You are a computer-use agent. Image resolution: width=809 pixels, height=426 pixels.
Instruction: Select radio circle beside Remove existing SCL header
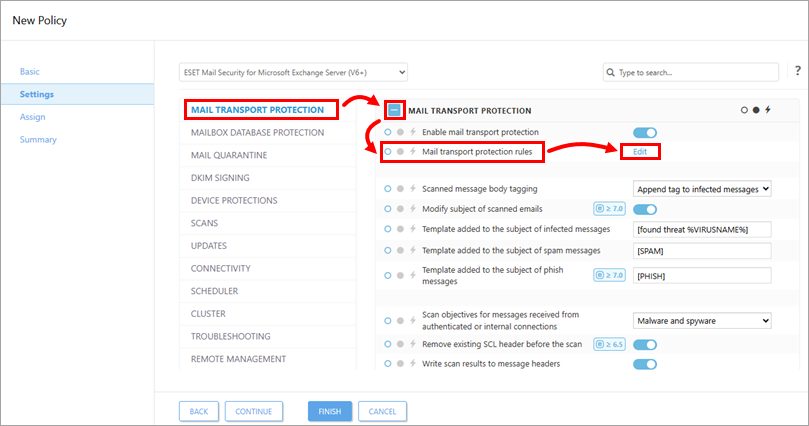point(388,344)
